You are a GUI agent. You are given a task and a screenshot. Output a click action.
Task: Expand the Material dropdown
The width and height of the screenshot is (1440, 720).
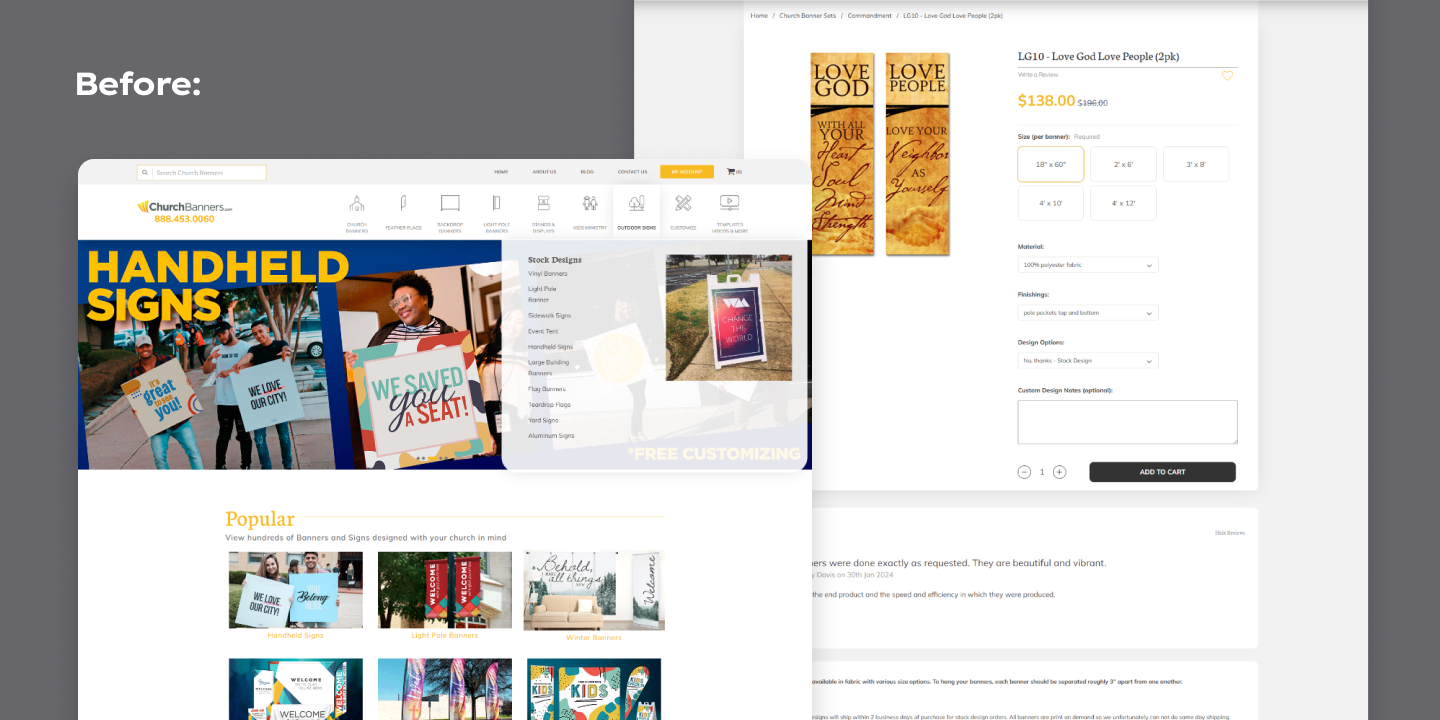pyautogui.click(x=1087, y=265)
